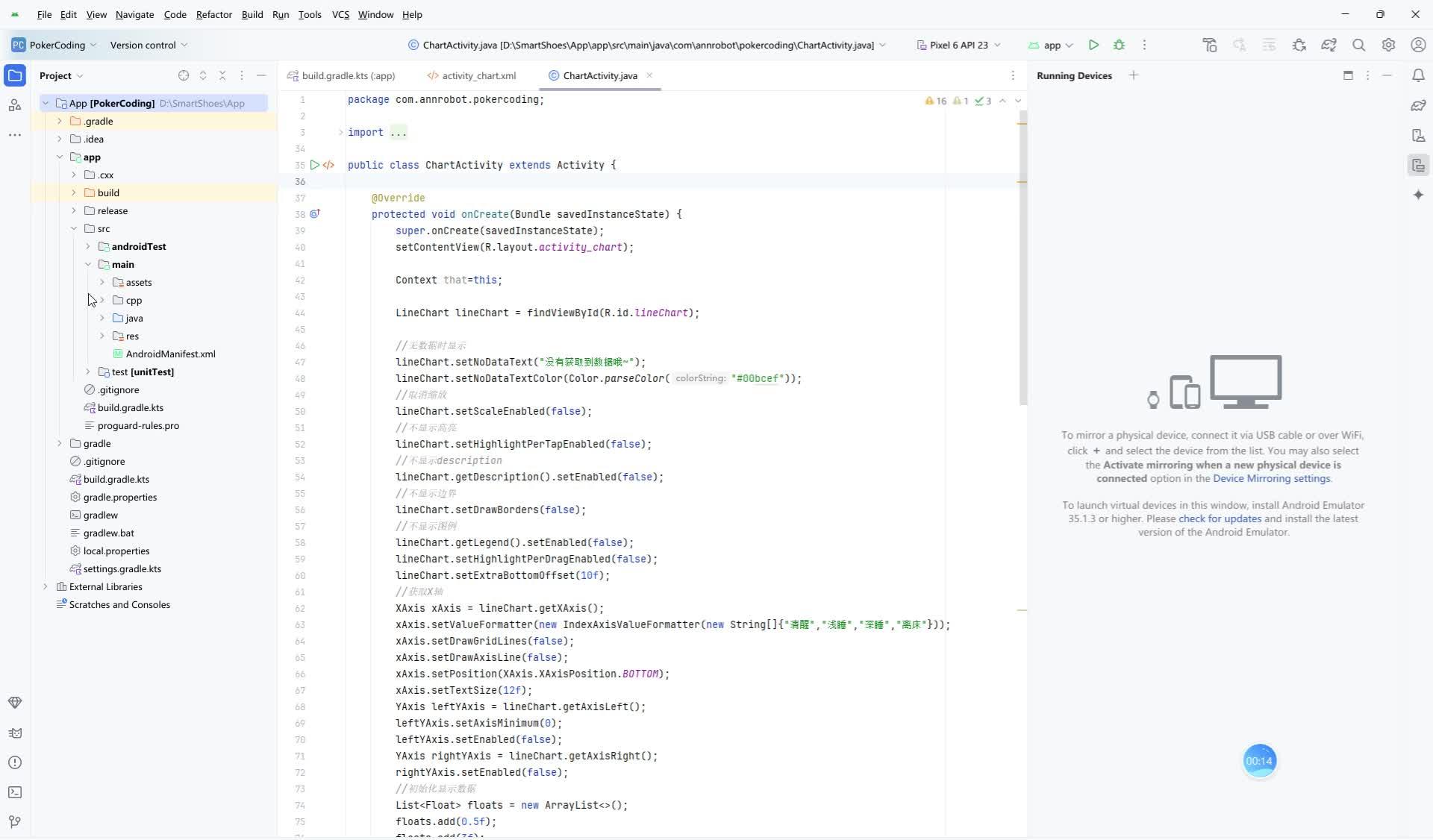Open the Refactor menu
The image size is (1433, 840).
tap(213, 14)
